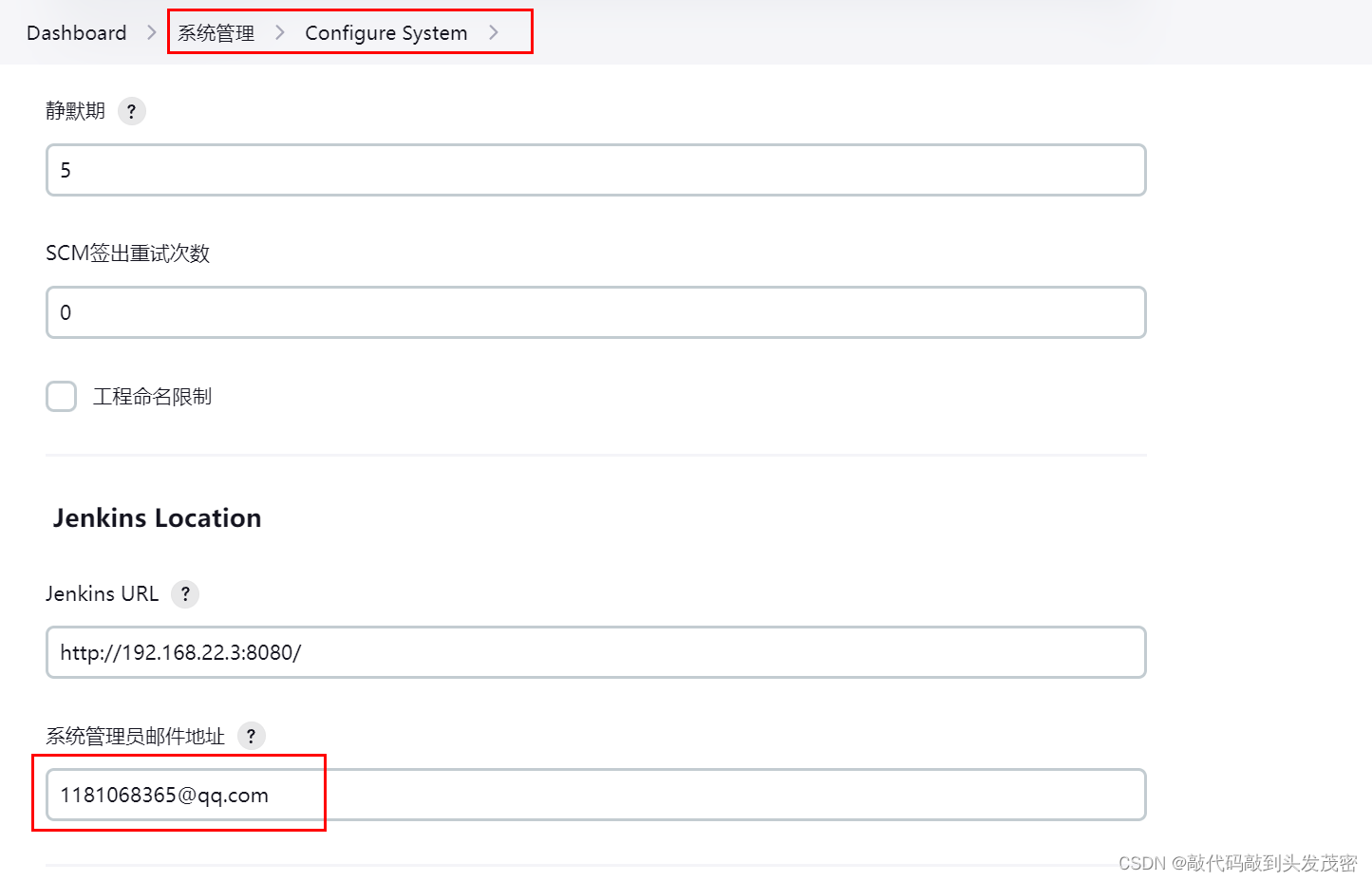Select the Jenkins Location heading
Screen dimensions: 1372x881
tap(158, 518)
